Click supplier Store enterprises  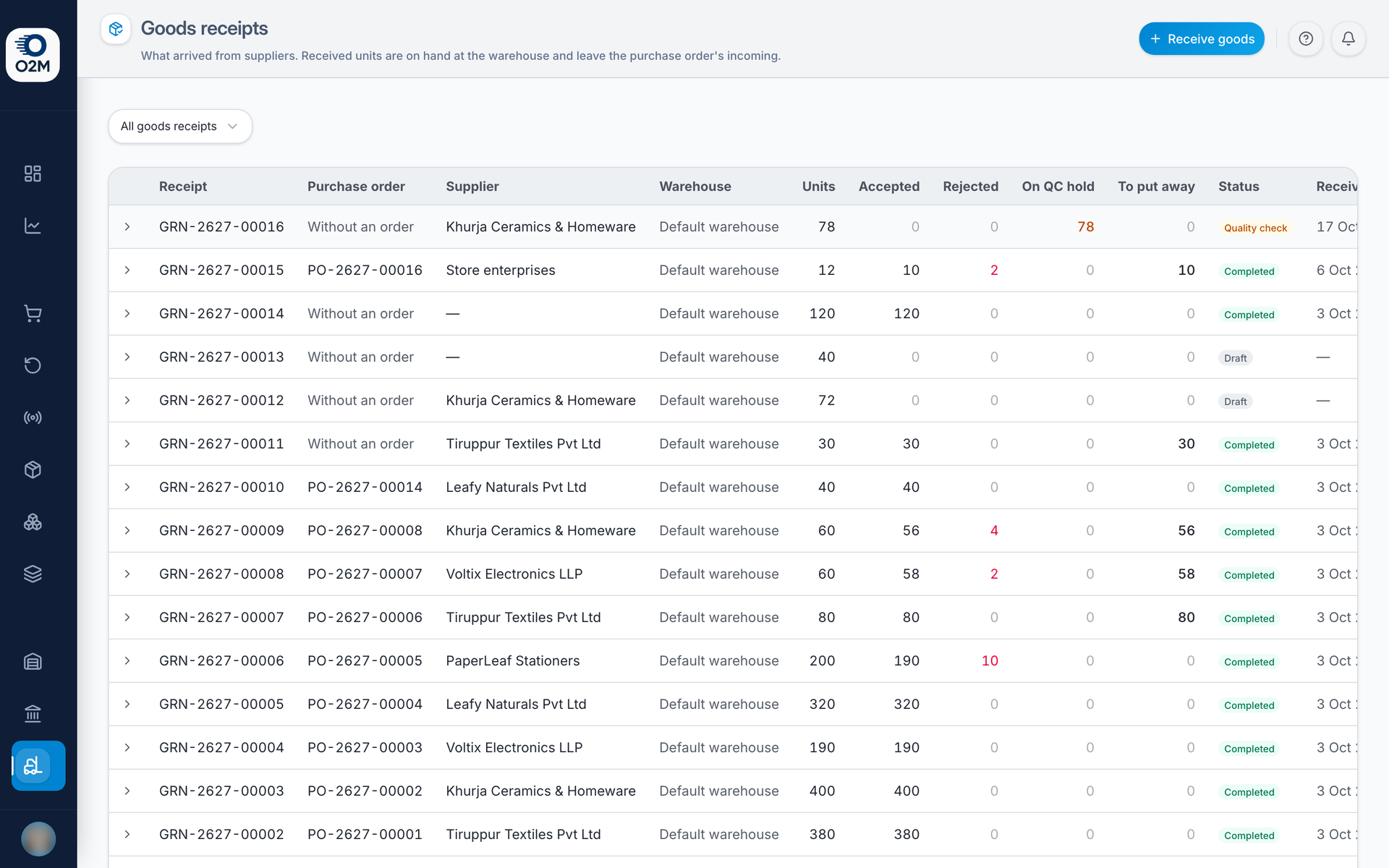pyautogui.click(x=501, y=271)
